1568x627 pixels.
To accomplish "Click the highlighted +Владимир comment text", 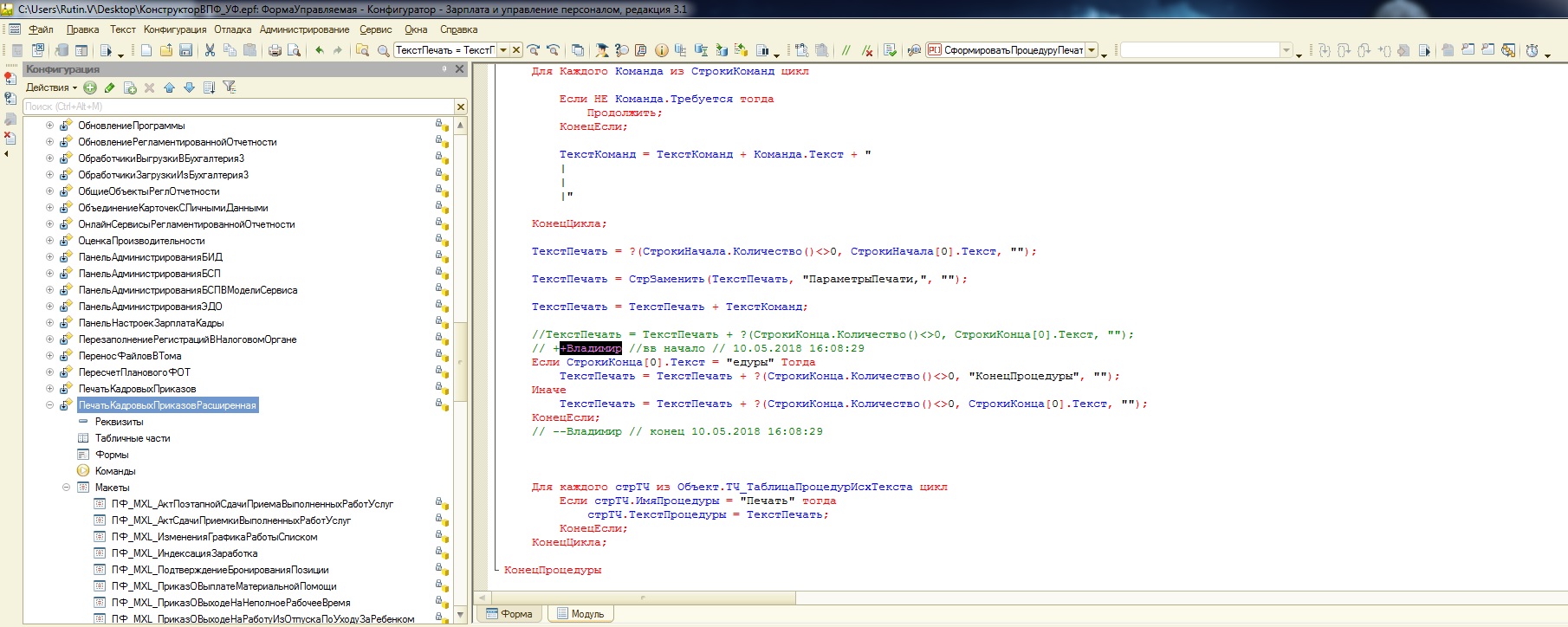I will point(591,348).
